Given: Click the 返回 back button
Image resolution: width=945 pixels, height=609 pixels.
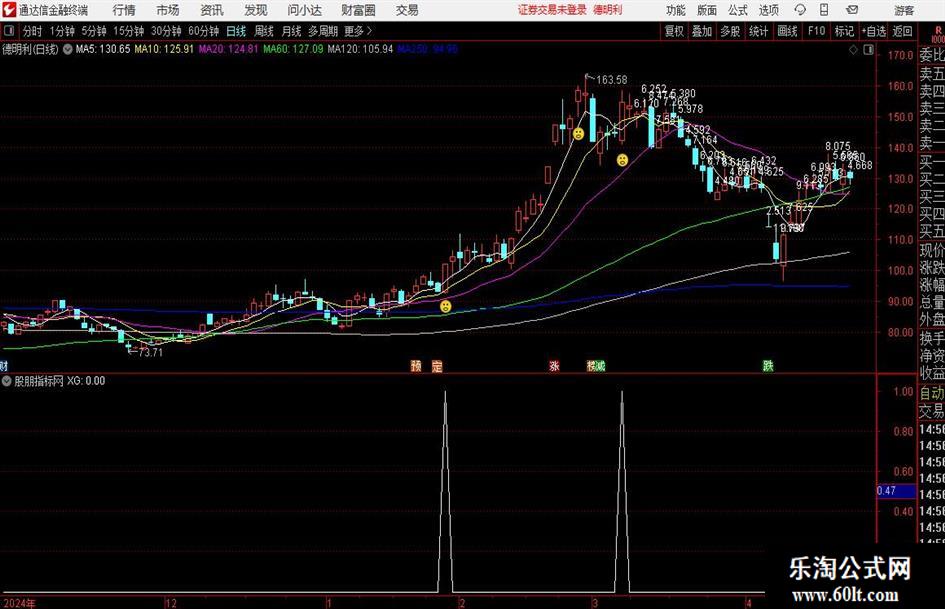Looking at the screenshot, I should point(902,31).
